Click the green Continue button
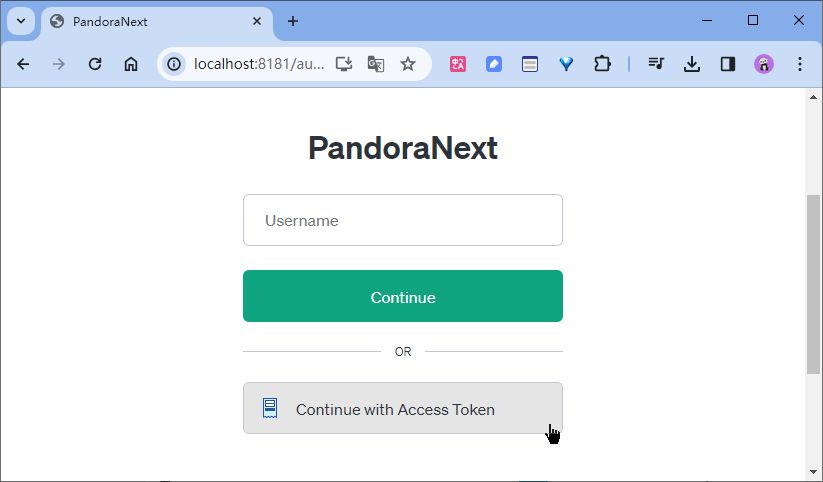Viewport: 823px width, 482px height. tap(403, 297)
